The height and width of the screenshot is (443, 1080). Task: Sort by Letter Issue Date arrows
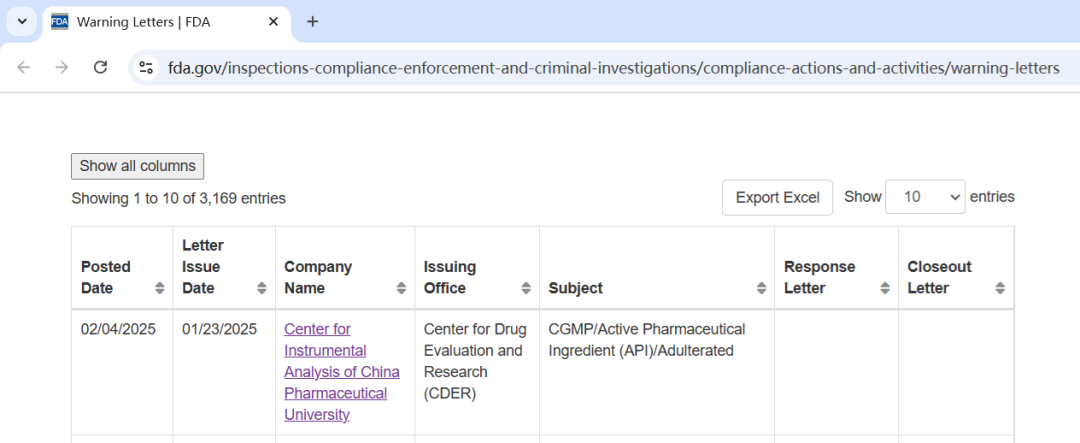[x=262, y=288]
